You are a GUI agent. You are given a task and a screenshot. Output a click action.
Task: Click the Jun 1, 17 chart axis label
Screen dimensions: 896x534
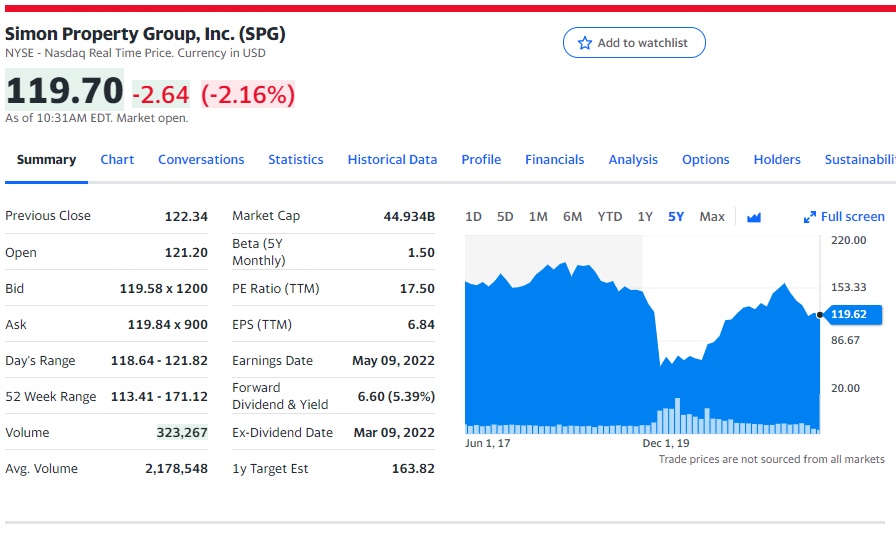tap(487, 443)
